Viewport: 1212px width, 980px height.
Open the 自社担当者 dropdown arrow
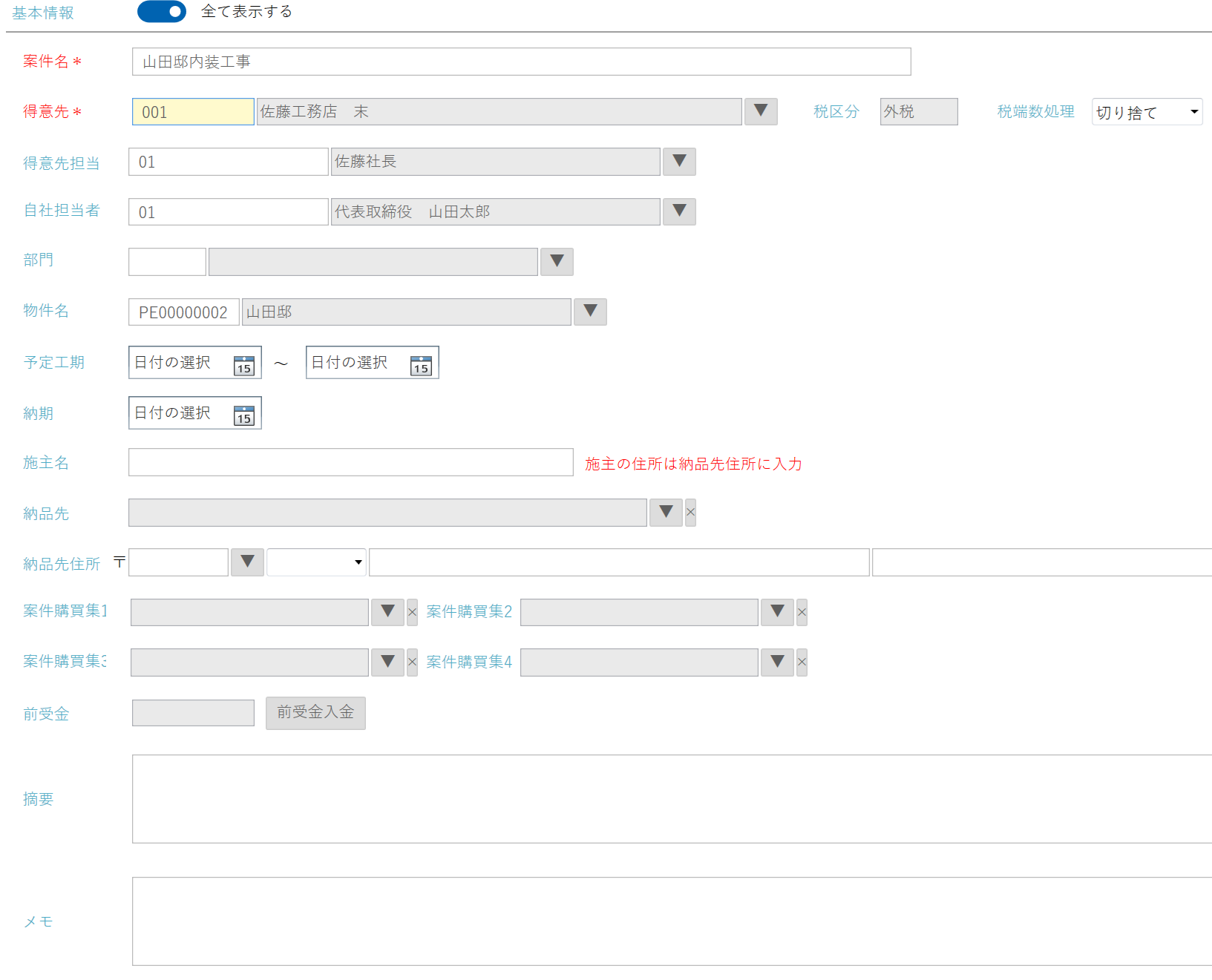point(679,211)
